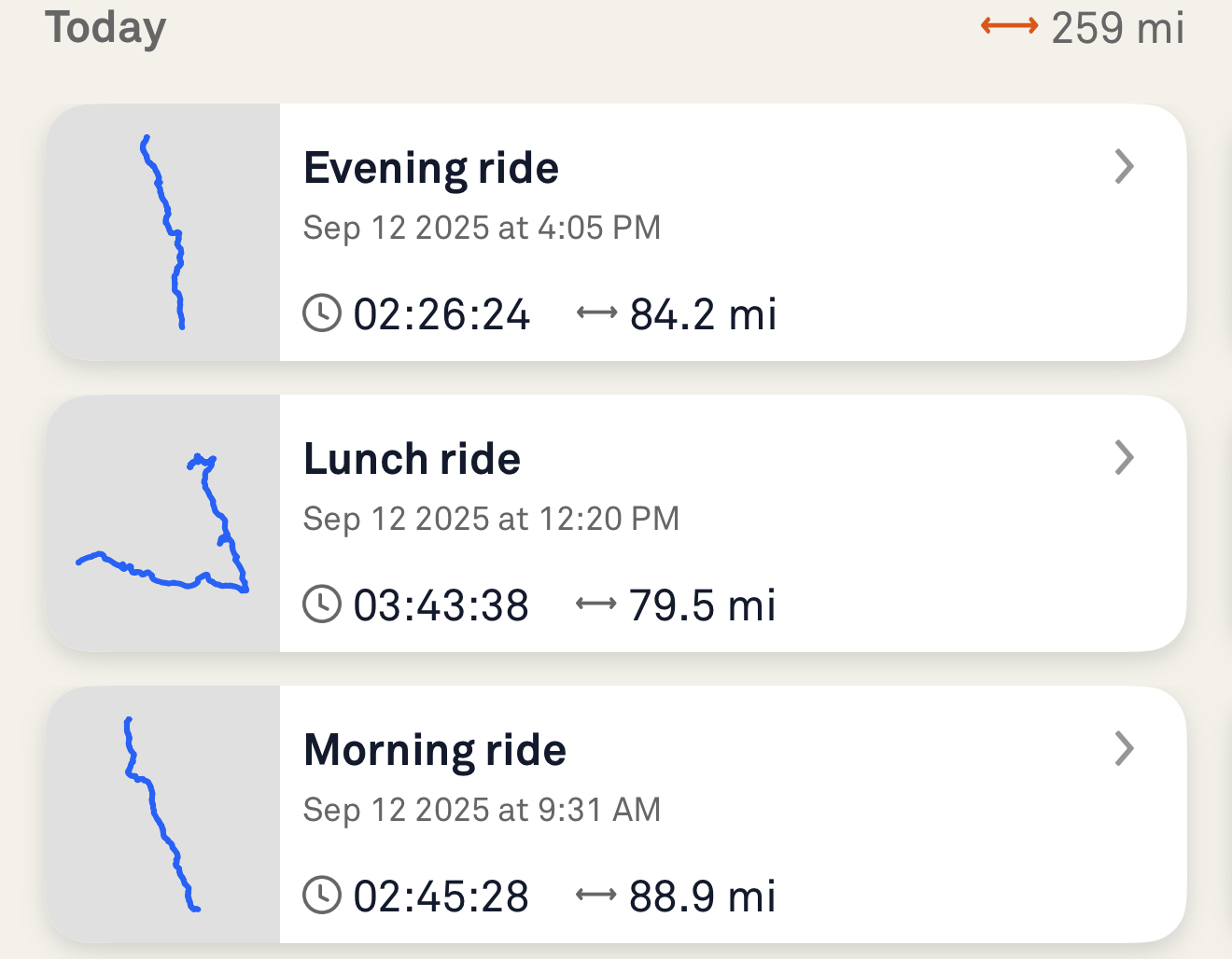Open the Lunch ride route map thumbnail
The width and height of the screenshot is (1232, 959).
tap(163, 523)
